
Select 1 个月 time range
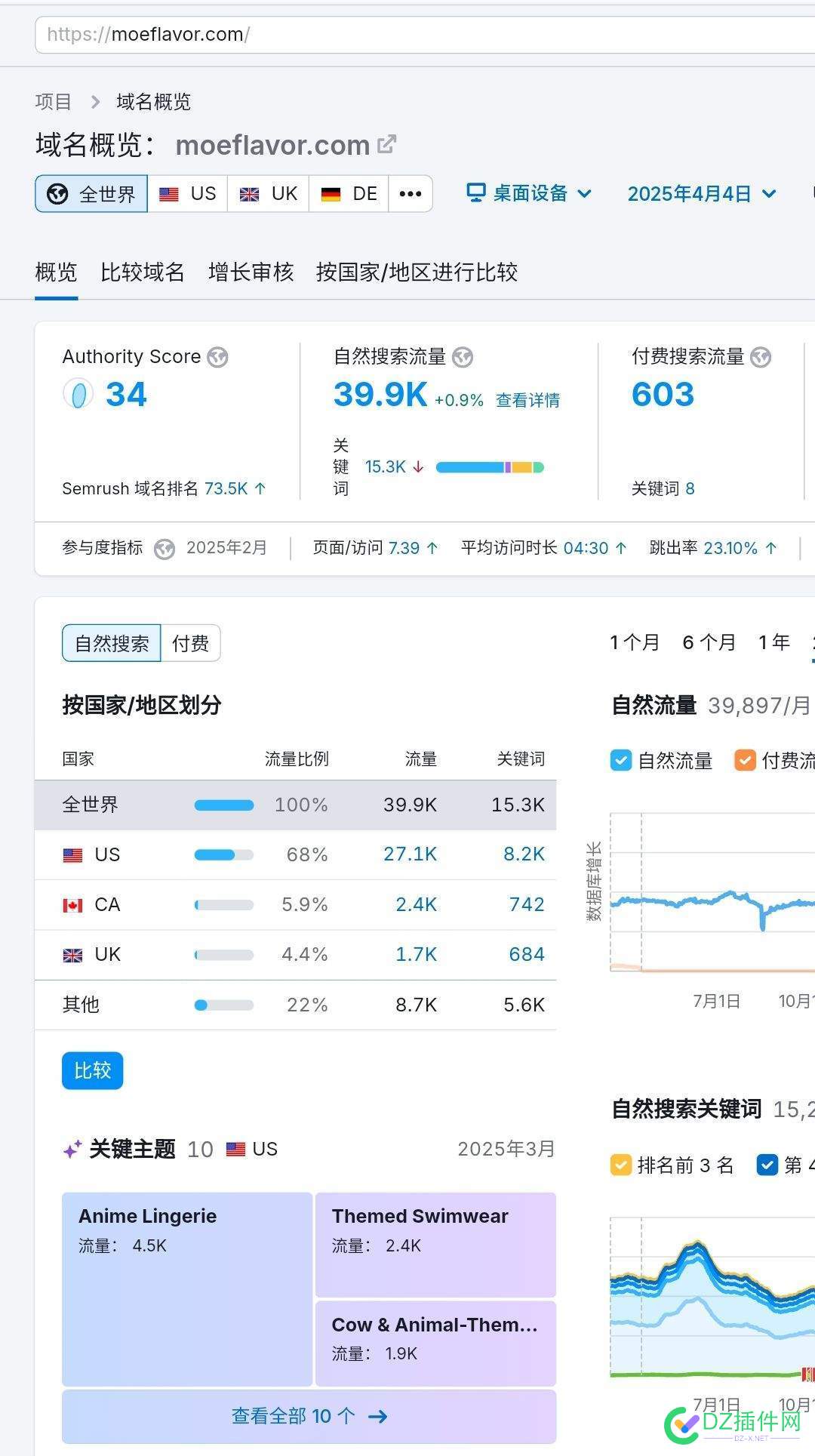(635, 642)
